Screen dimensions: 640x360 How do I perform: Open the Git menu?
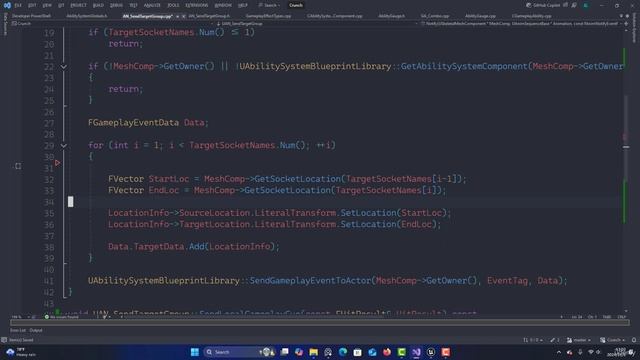click(61, 5)
